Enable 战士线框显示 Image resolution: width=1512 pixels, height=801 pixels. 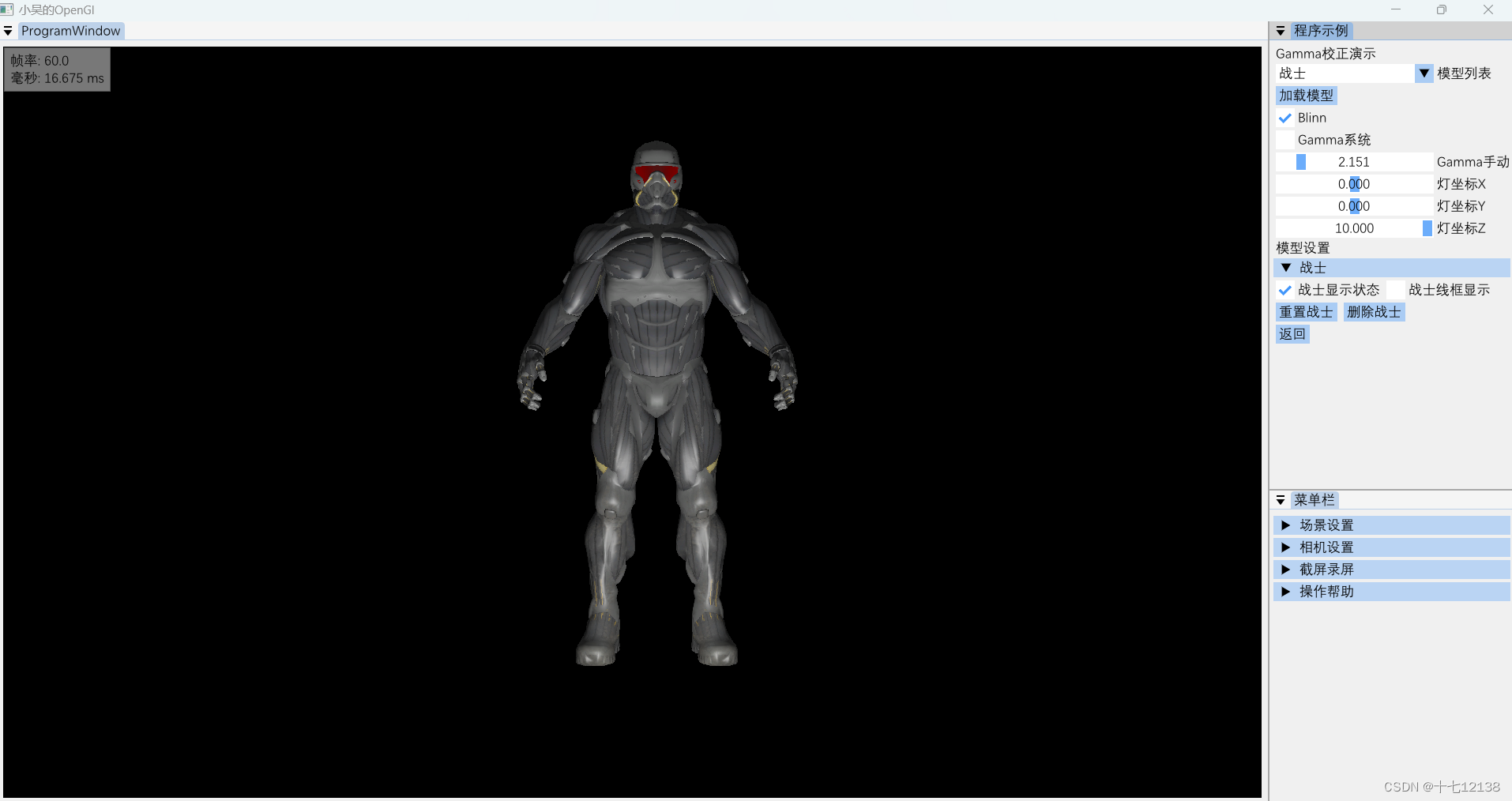click(1396, 290)
